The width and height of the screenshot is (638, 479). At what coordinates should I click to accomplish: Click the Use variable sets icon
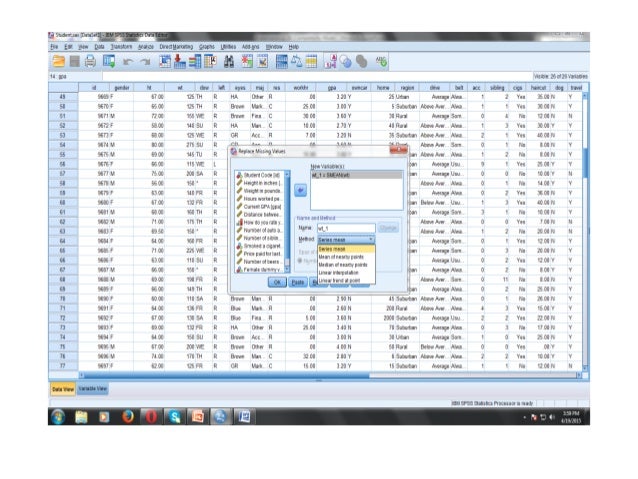point(346,62)
